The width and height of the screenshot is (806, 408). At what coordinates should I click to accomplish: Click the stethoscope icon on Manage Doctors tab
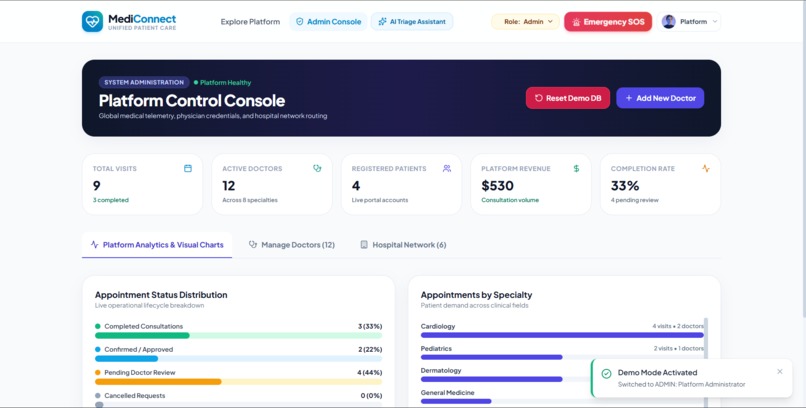coord(253,245)
